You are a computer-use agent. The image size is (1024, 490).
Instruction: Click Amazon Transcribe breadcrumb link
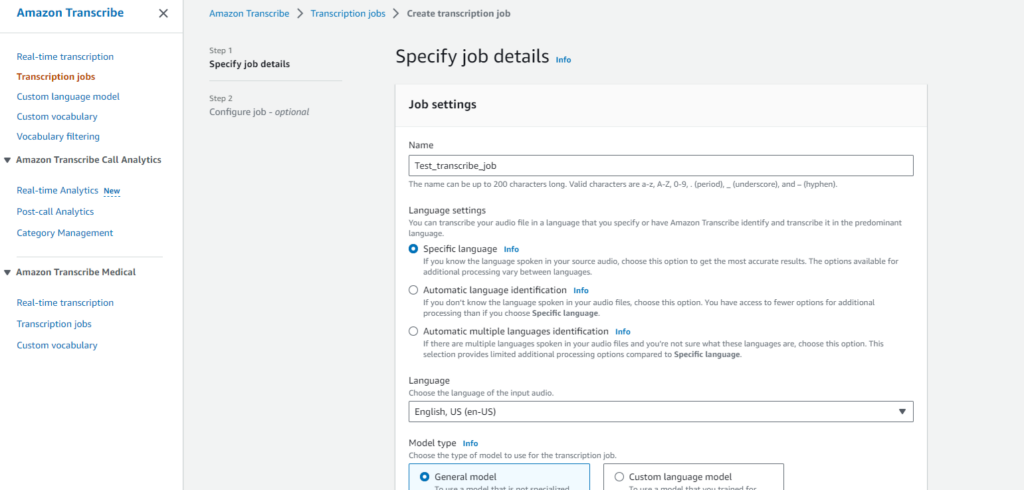(x=249, y=13)
